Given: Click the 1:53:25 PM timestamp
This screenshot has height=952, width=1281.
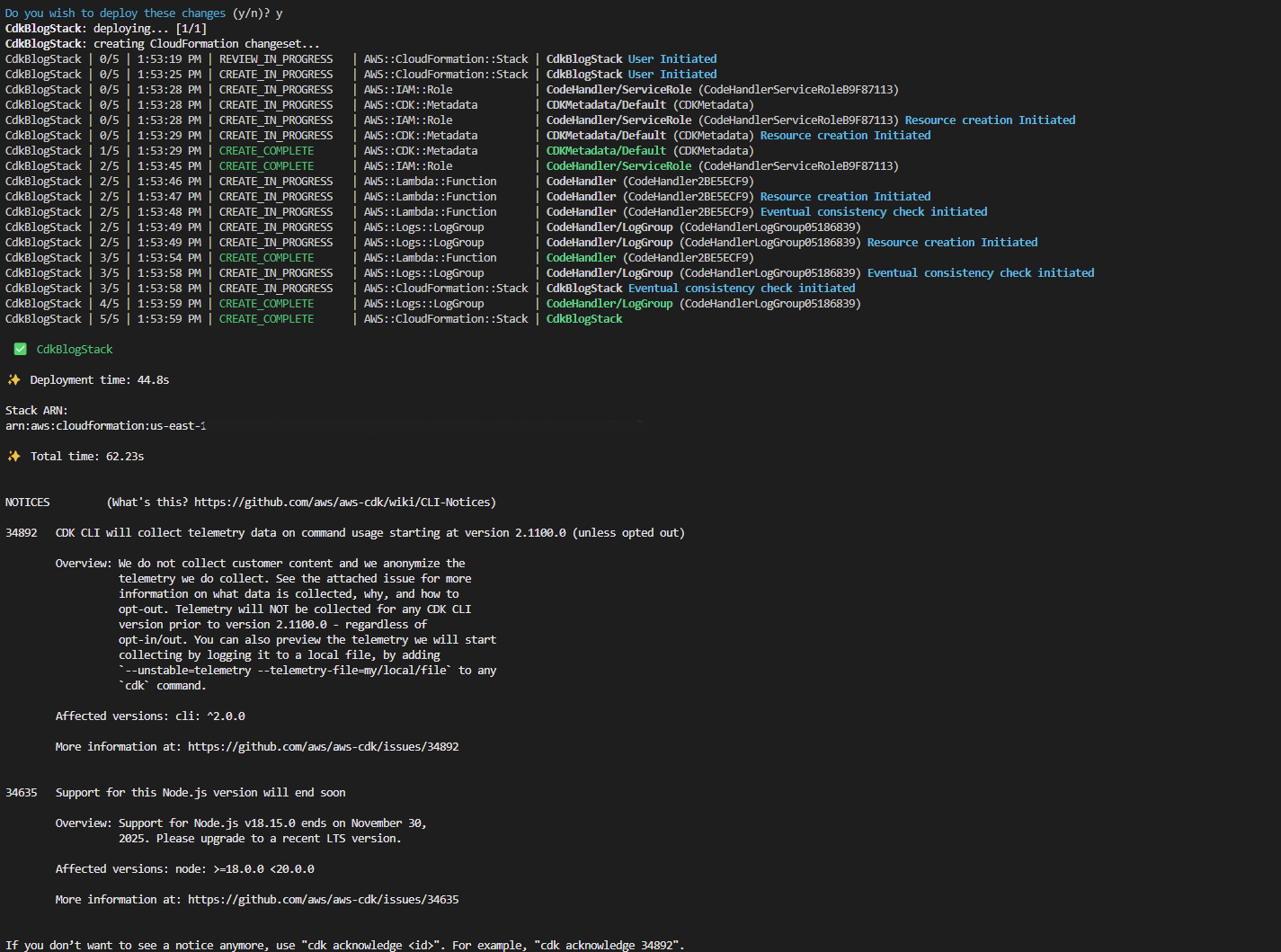Looking at the screenshot, I should point(169,74).
